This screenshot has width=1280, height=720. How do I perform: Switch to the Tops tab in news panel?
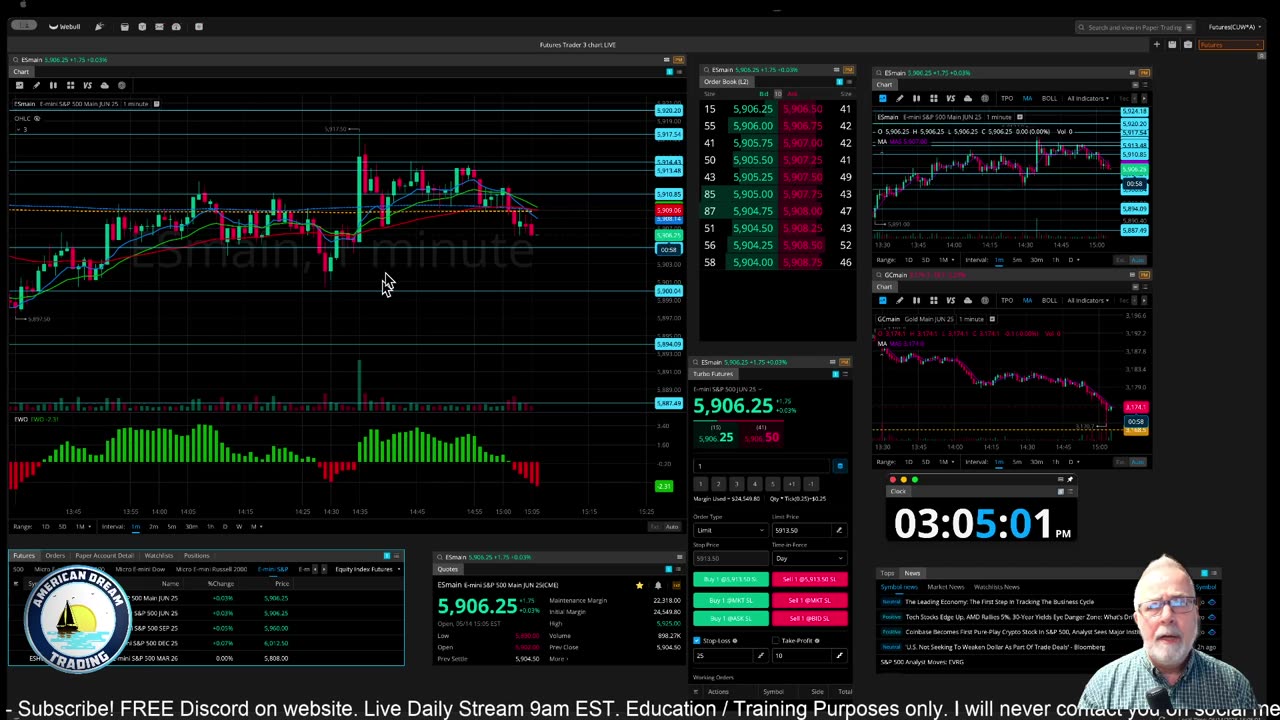pyautogui.click(x=887, y=573)
